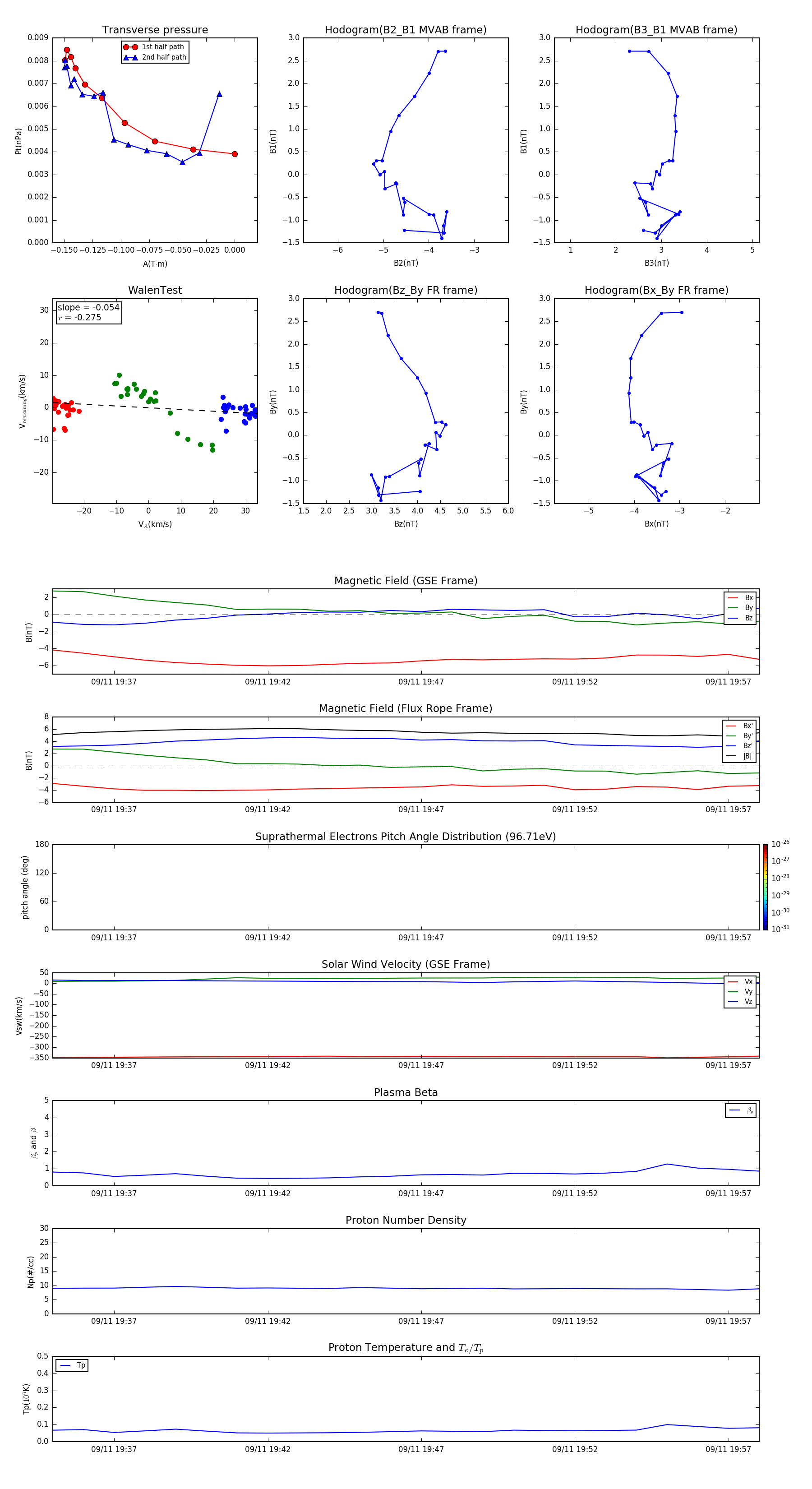Click the "Bz(nT)" x-axis label of FR hodogram
Image resolution: width=812 pixels, height=1489 pixels.
coord(406,524)
